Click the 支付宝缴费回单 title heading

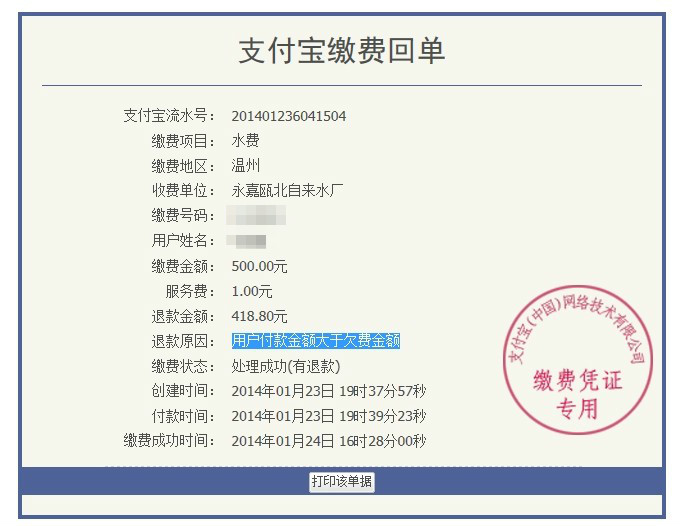[x=342, y=51]
